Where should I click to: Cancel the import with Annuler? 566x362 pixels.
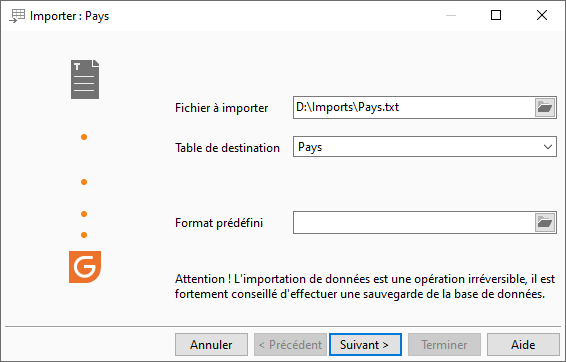212,345
